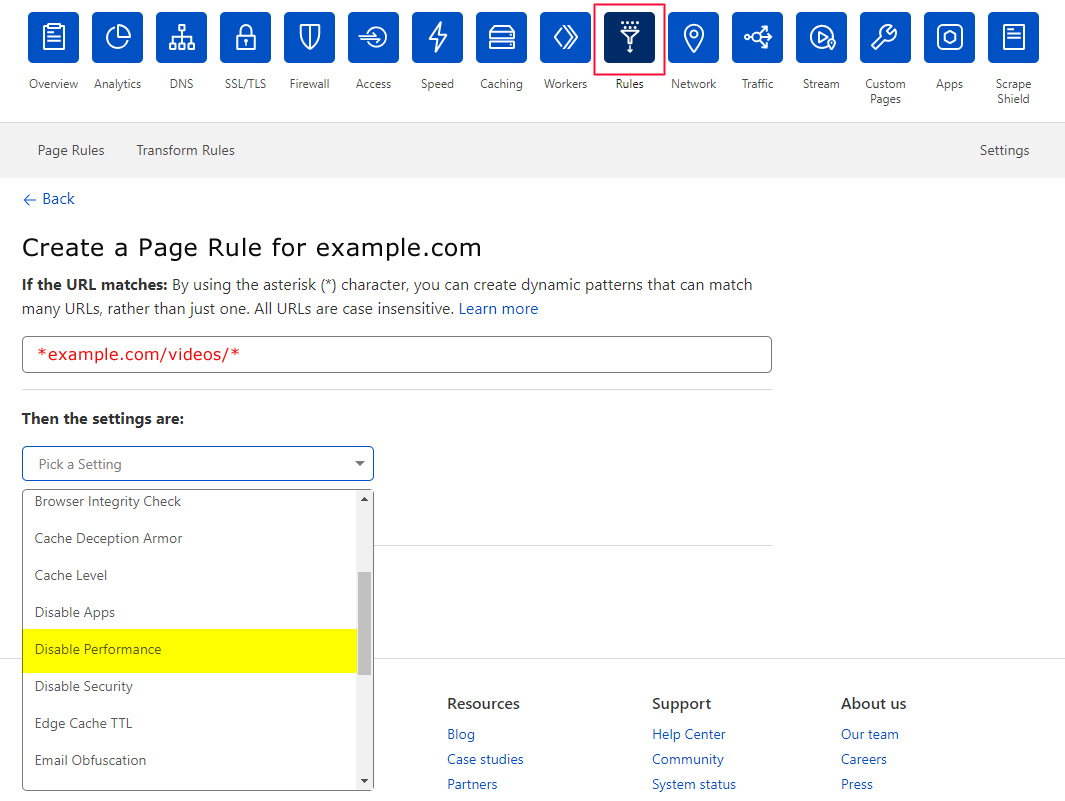Open the Analytics pie chart icon
The height and width of the screenshot is (801, 1065).
(117, 38)
